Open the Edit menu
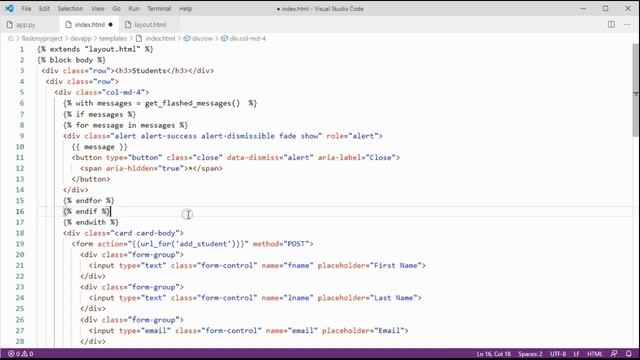Viewport: 640px width, 360px height. coord(44,9)
